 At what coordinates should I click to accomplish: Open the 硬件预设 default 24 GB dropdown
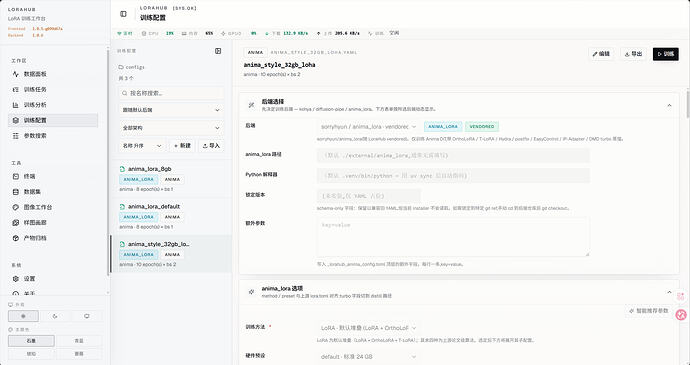coord(368,357)
